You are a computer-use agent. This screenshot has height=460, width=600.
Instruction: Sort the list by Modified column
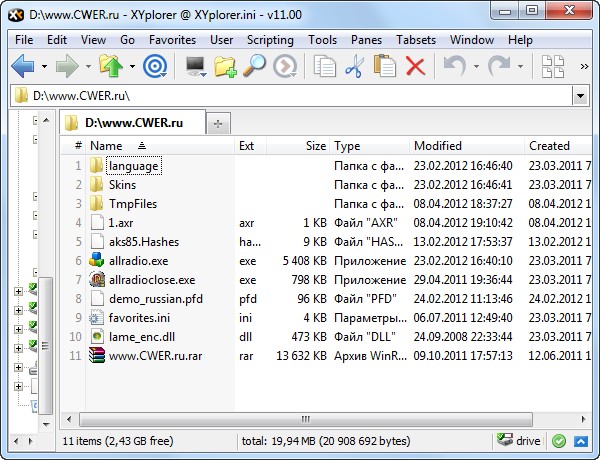click(x=438, y=146)
